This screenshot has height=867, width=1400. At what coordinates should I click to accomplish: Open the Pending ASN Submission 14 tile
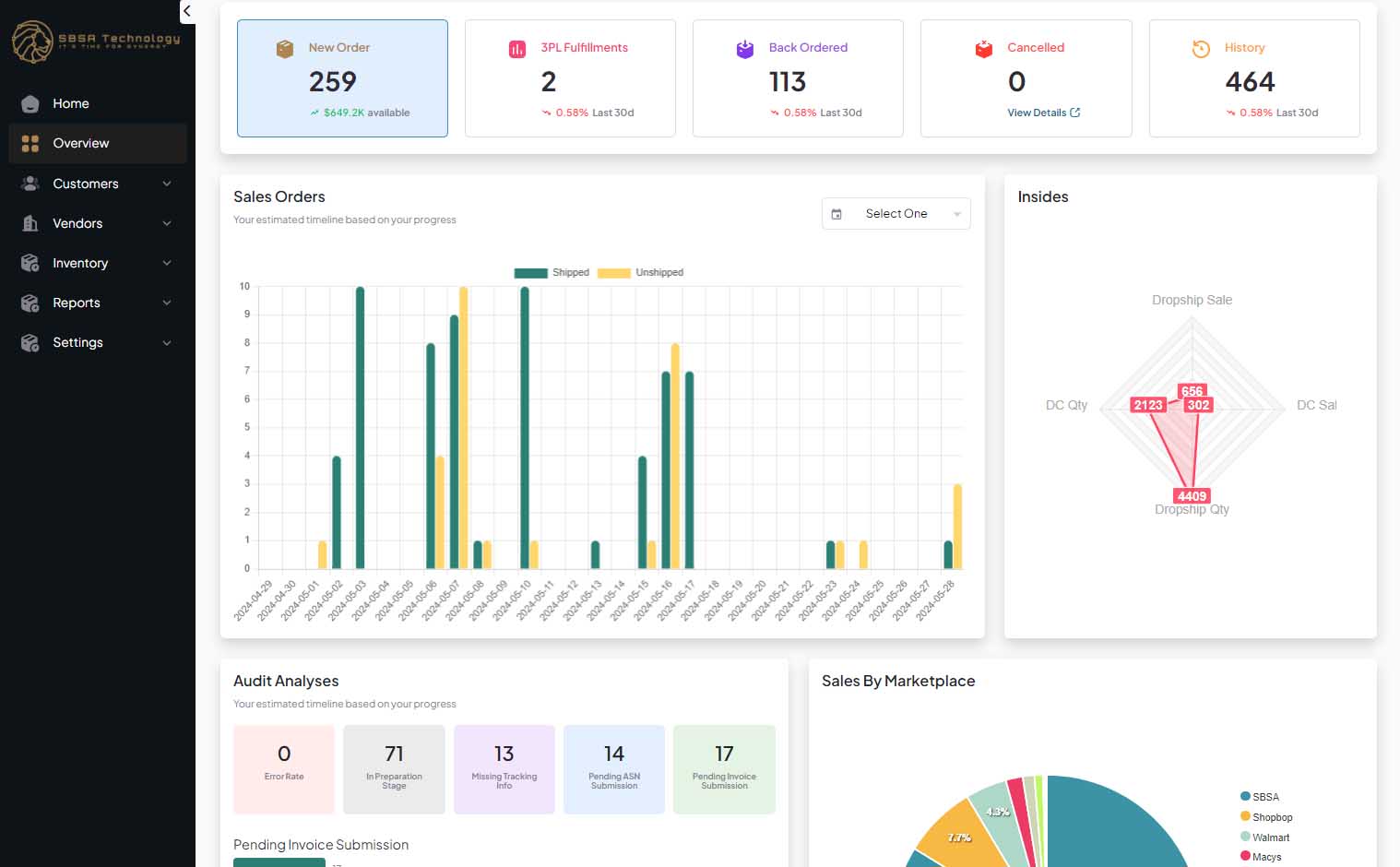click(614, 769)
